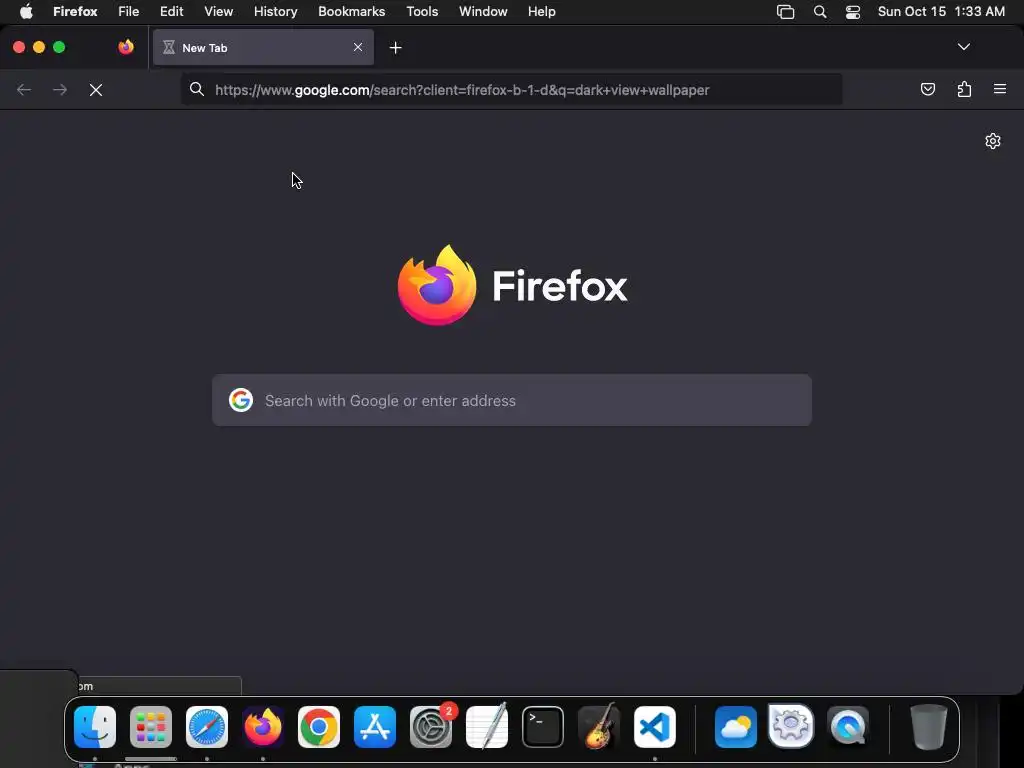The width and height of the screenshot is (1024, 768).
Task: Stop loading the page with X button
Action: tap(96, 90)
